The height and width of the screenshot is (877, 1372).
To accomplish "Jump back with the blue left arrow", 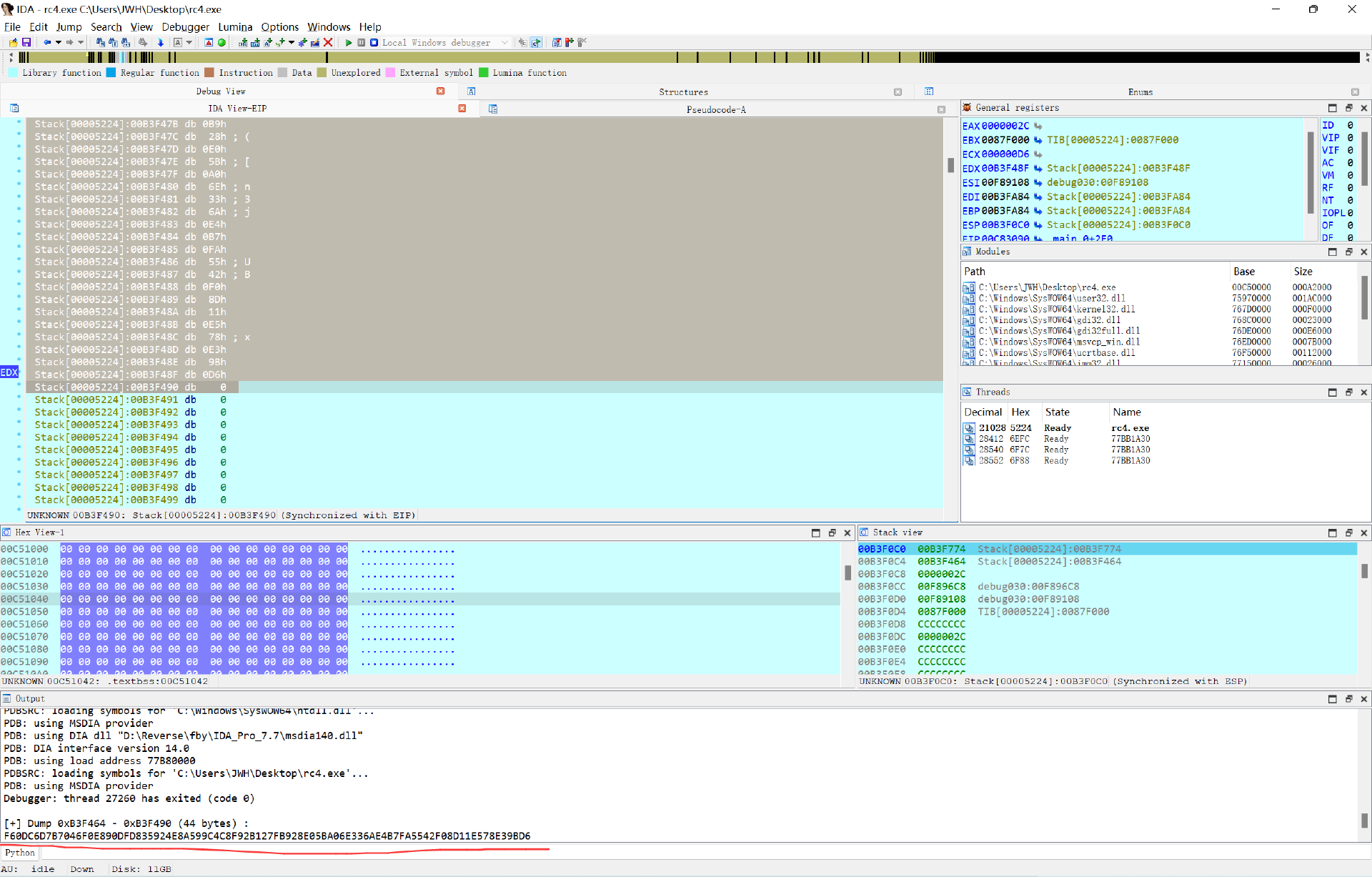I will click(47, 43).
